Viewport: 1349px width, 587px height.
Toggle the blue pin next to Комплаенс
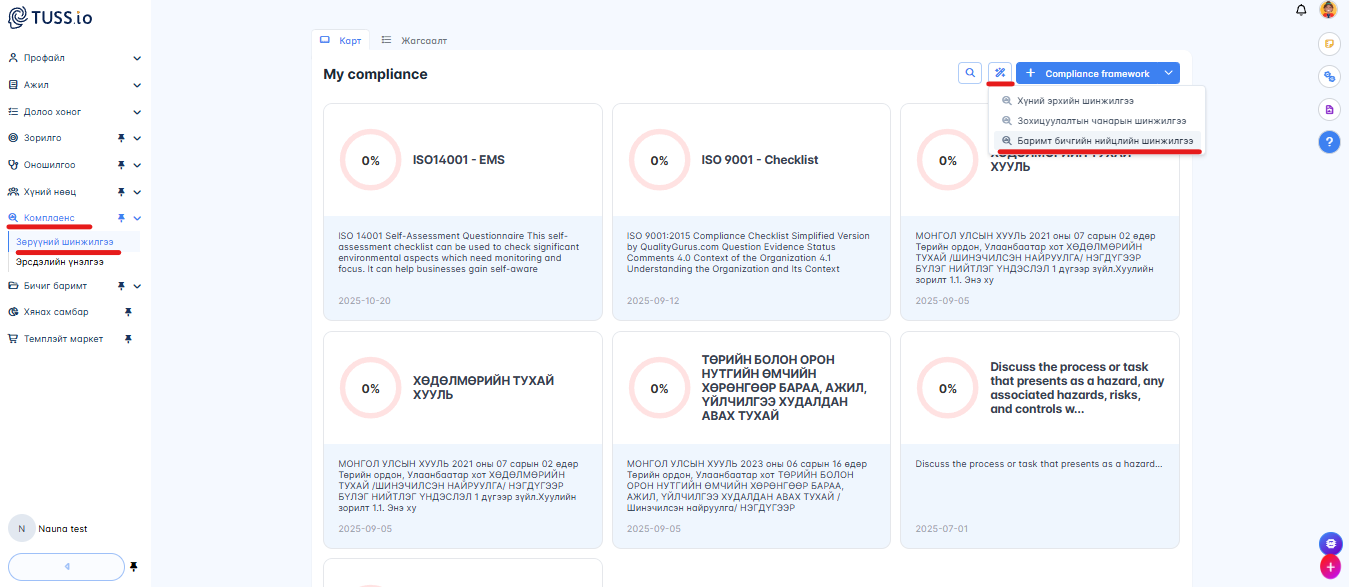click(120, 218)
